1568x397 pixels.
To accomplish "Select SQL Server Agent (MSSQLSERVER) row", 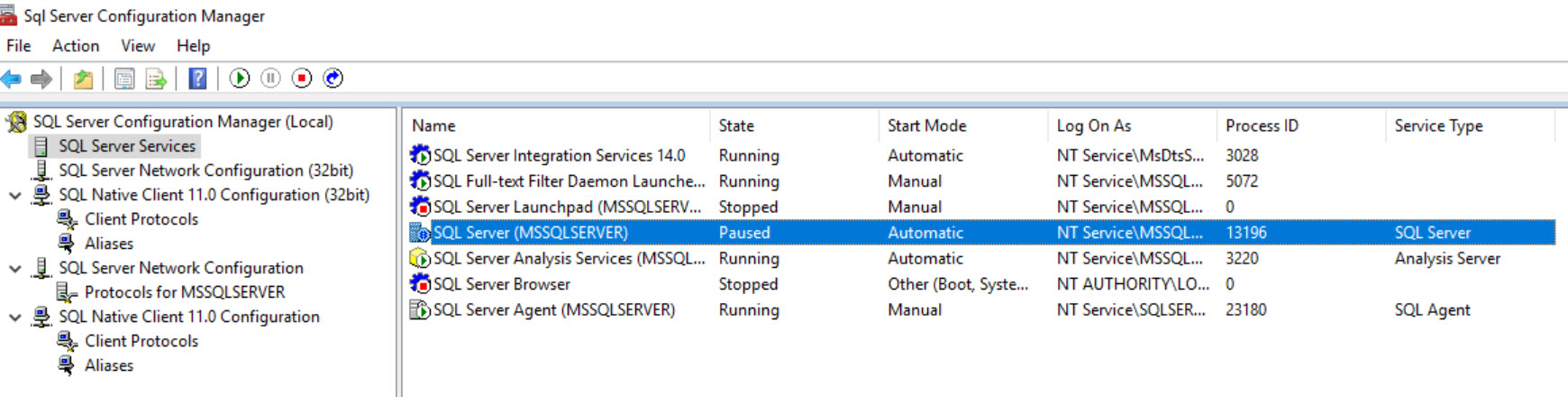I will (x=981, y=309).
